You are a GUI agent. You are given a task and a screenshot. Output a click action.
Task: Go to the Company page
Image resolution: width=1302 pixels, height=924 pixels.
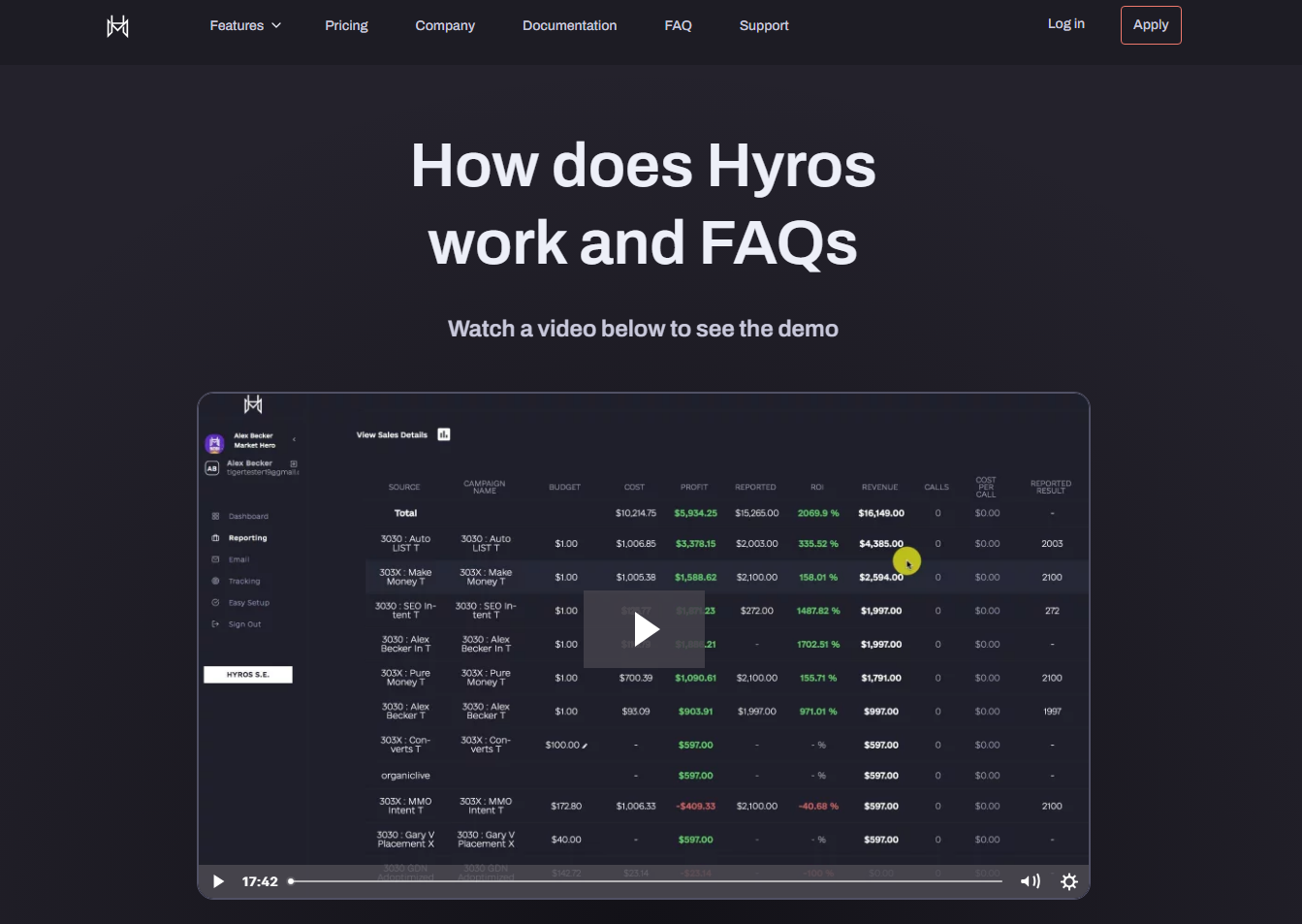coord(445,25)
